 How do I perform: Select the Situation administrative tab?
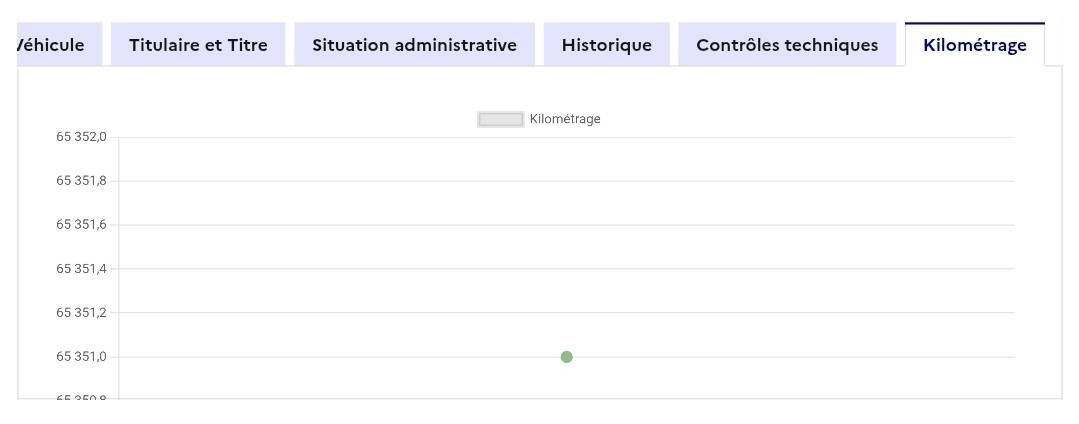(414, 45)
